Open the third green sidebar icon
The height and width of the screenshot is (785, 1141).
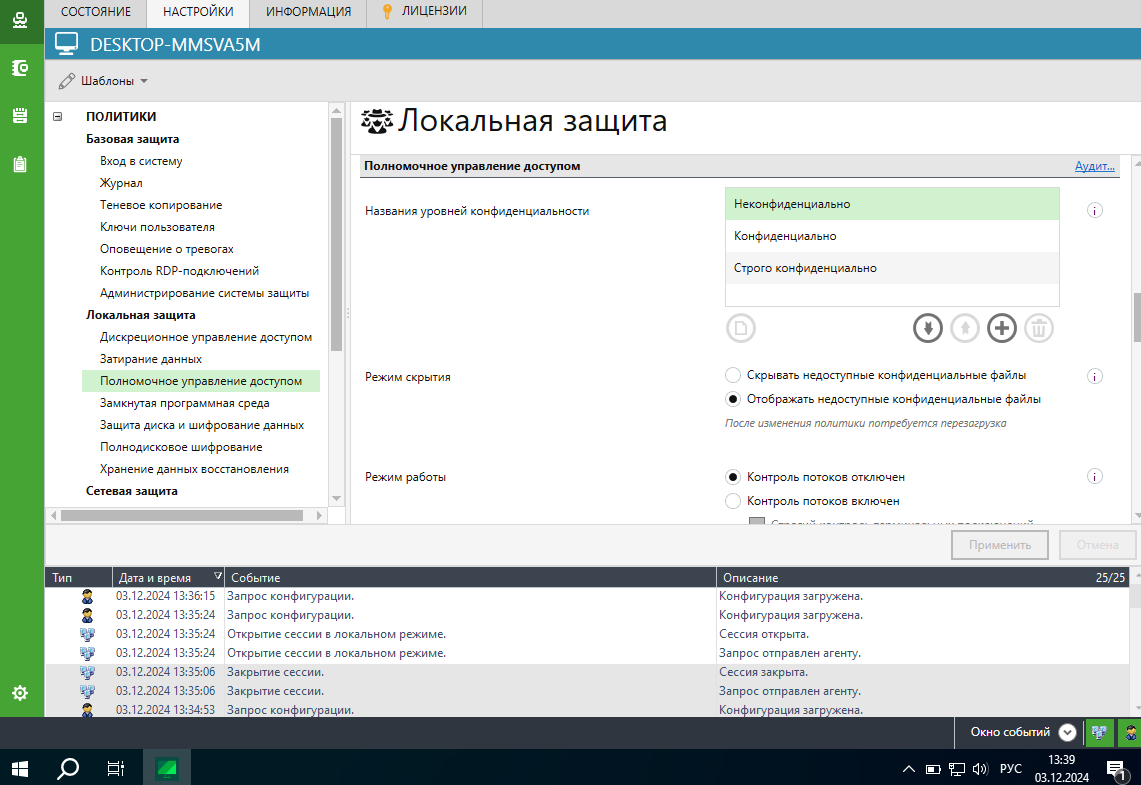[20, 116]
